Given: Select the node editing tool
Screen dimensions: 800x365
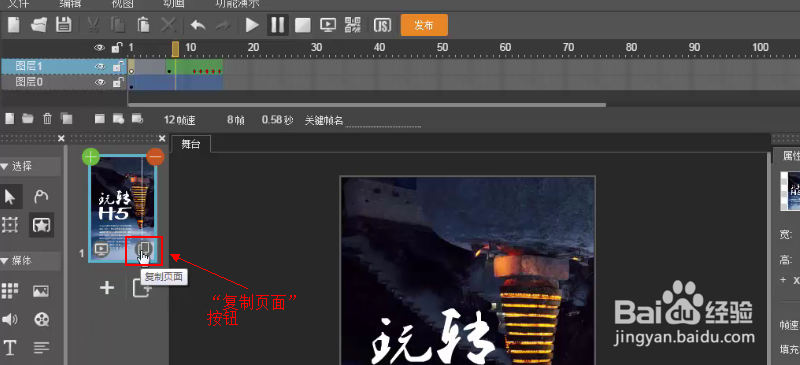Looking at the screenshot, I should [x=41, y=197].
